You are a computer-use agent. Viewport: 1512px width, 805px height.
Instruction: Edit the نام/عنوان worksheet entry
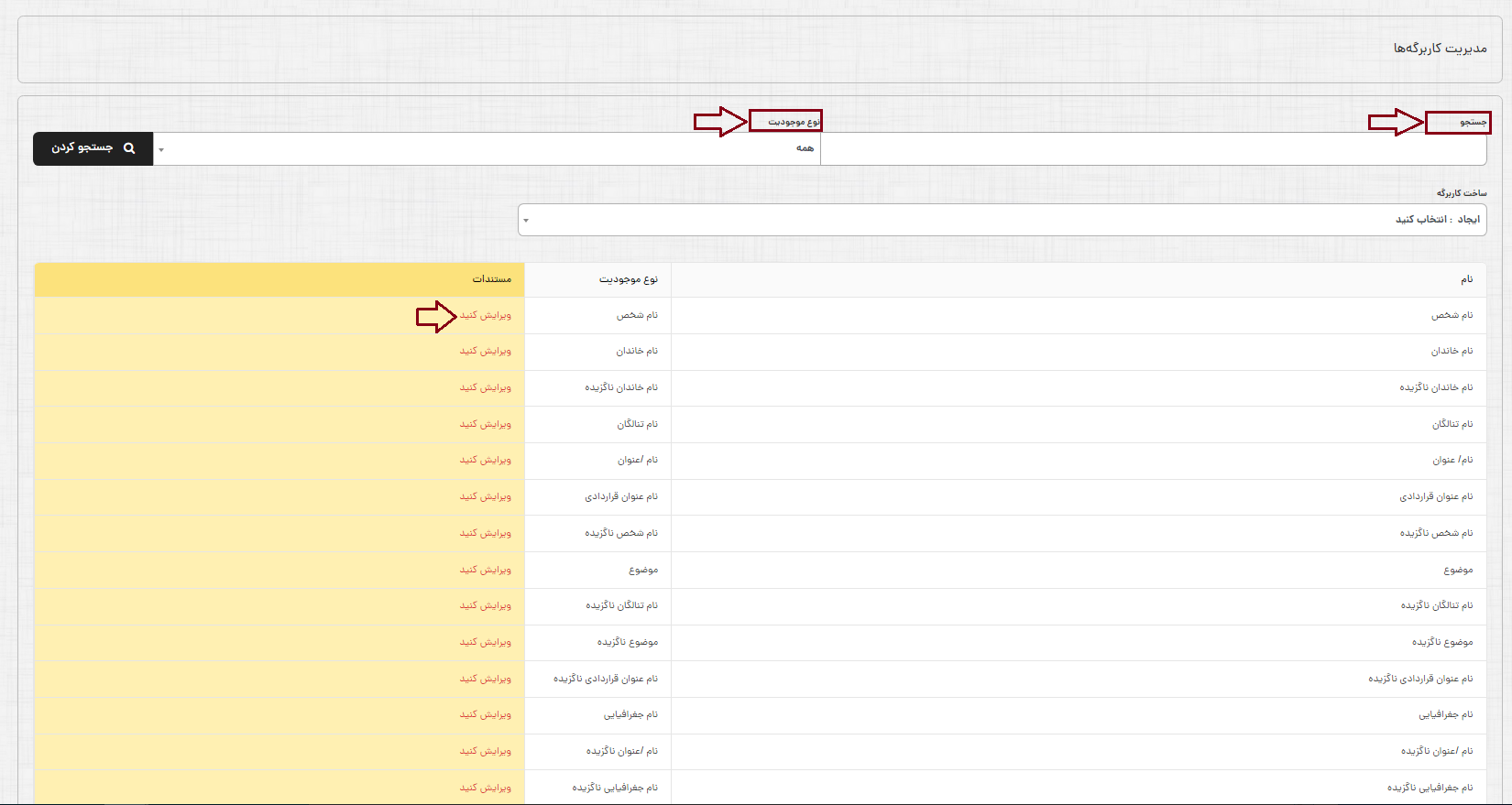486,461
